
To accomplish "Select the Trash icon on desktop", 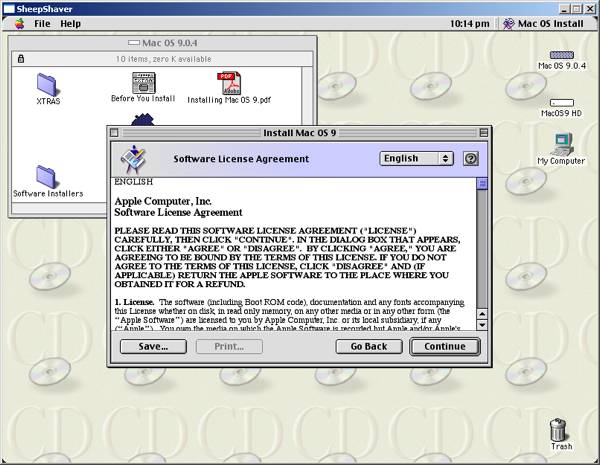I will [560, 431].
